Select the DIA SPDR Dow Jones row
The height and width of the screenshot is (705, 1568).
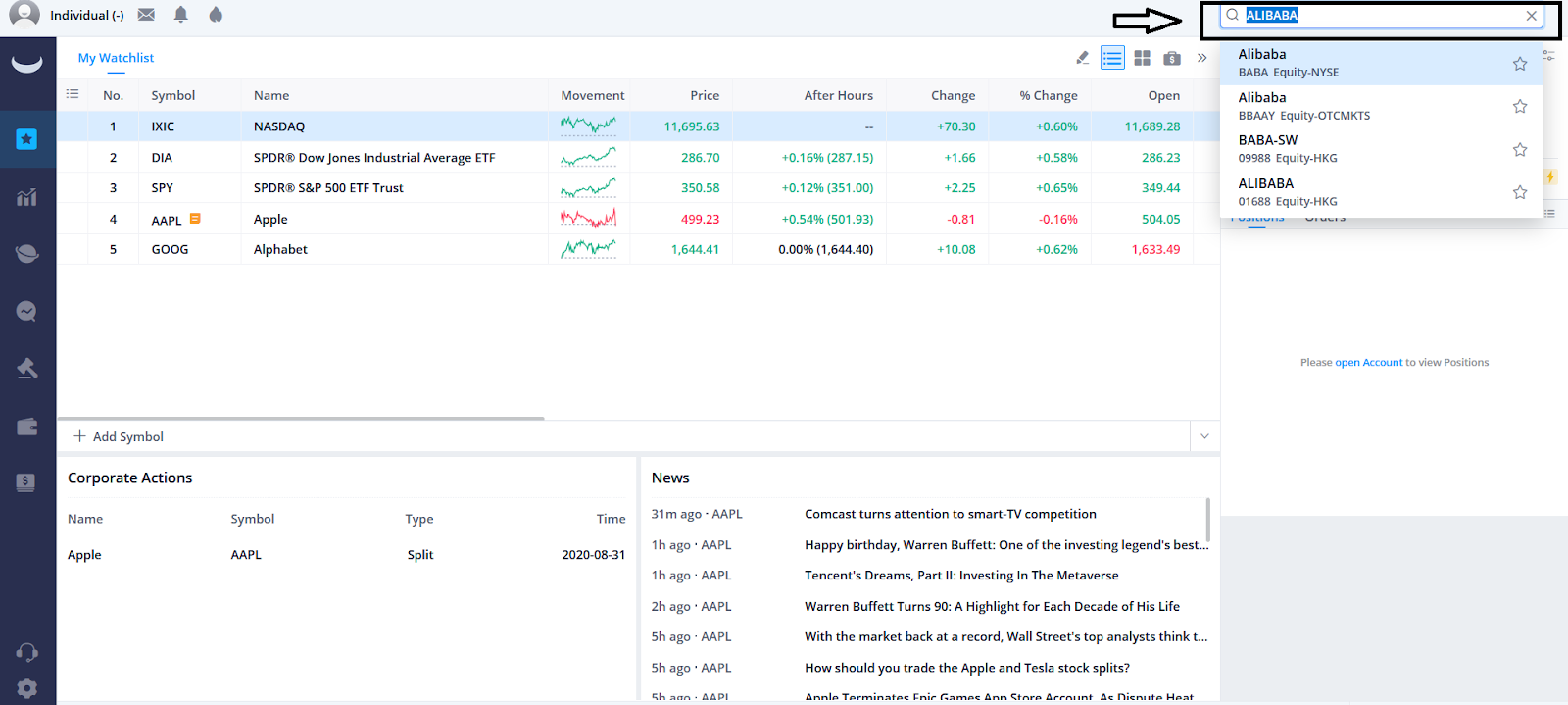(x=638, y=157)
